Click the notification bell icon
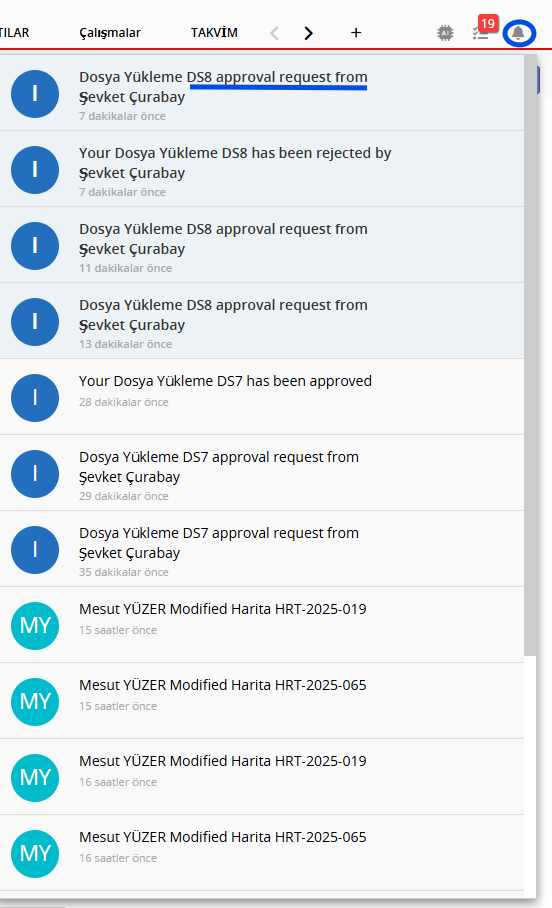Viewport: 552px width, 908px height. [x=518, y=33]
